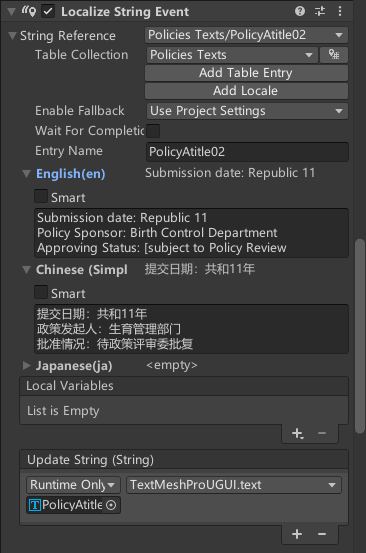Expand the Japanese(ja) locale foldout

pyautogui.click(x=26, y=365)
